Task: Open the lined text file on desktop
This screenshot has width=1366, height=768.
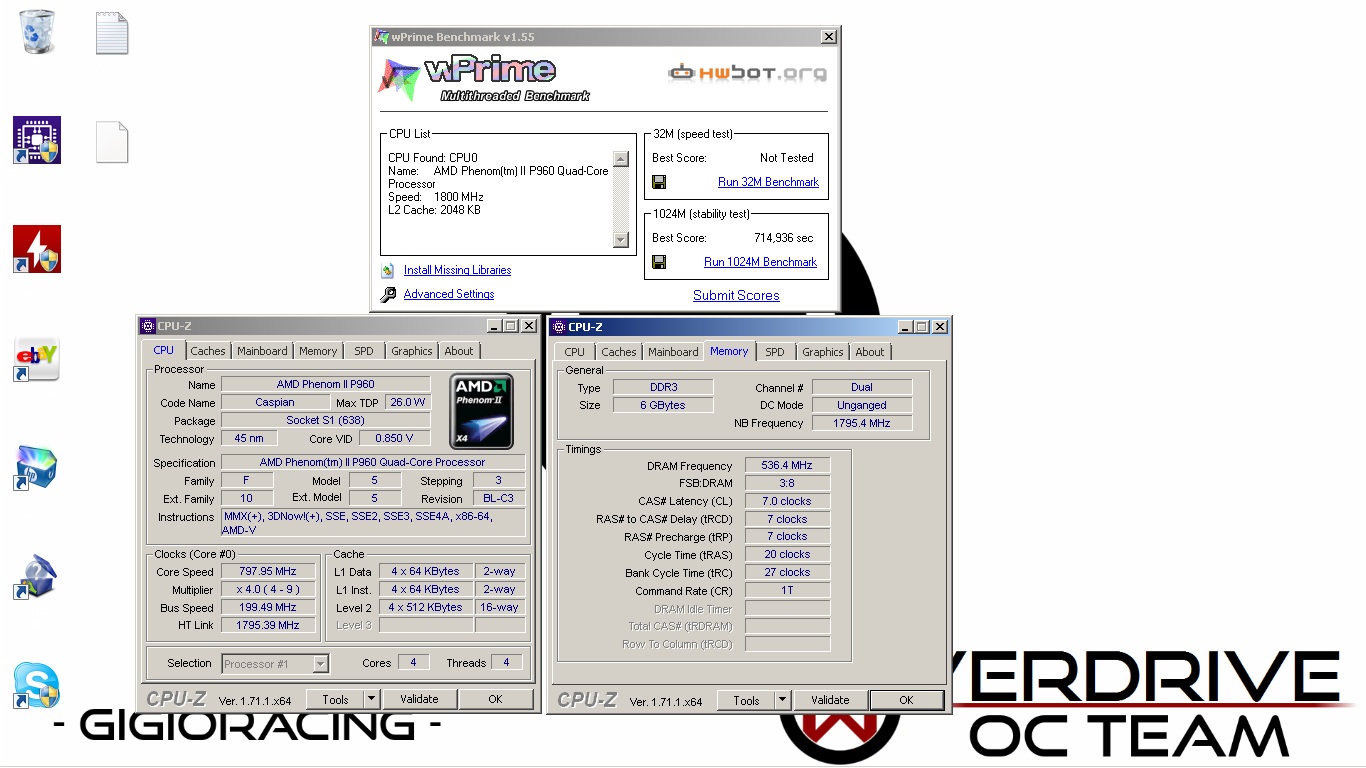Action: pyautogui.click(x=112, y=33)
